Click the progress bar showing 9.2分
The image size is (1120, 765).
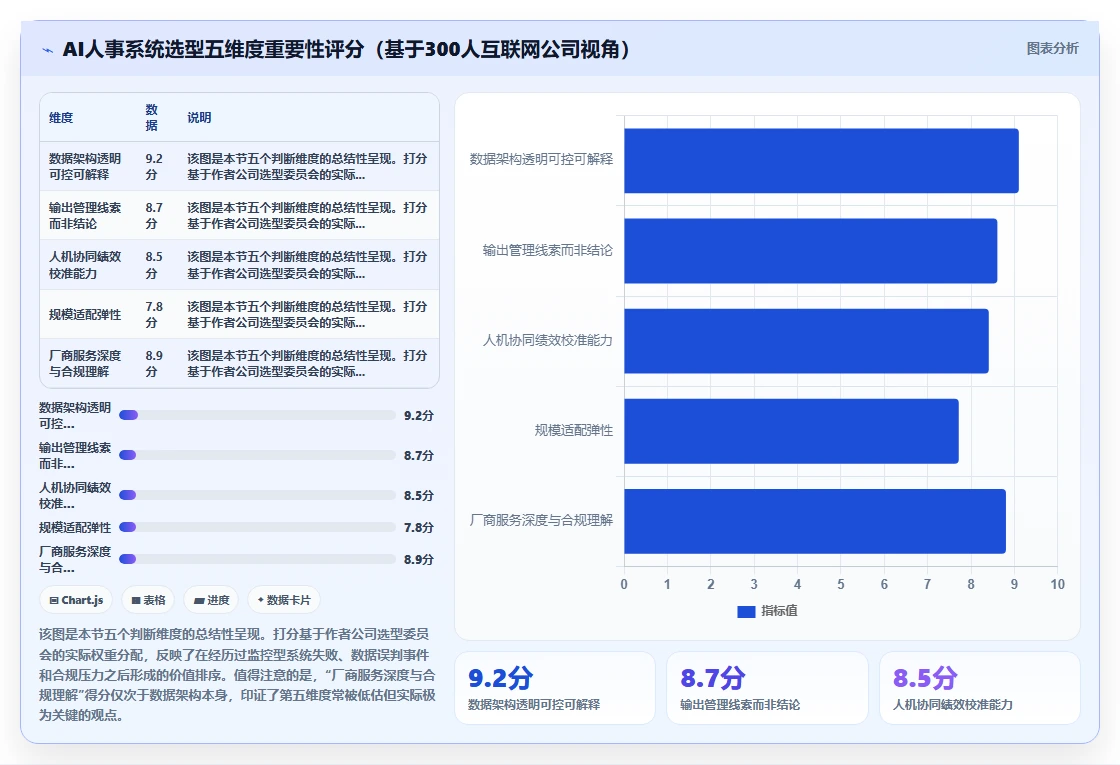click(257, 415)
